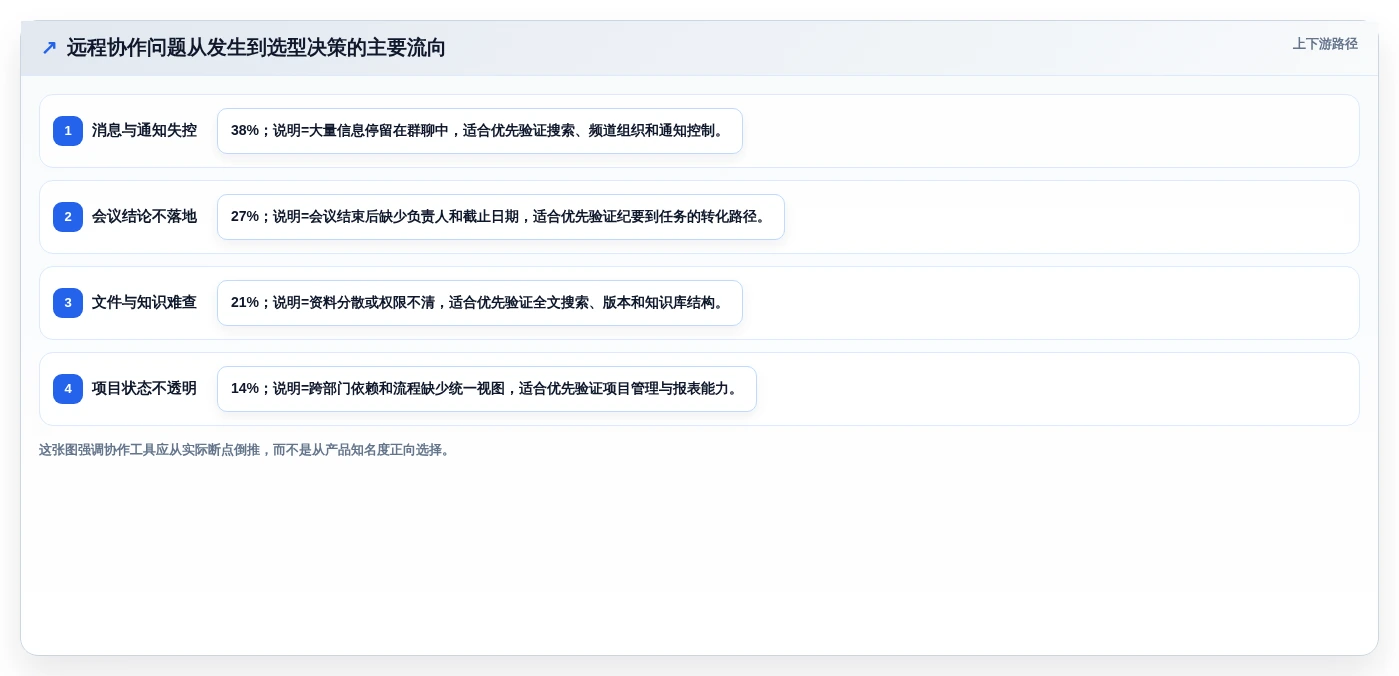Click the arrow icon beside the title
1399x676 pixels.
49,48
